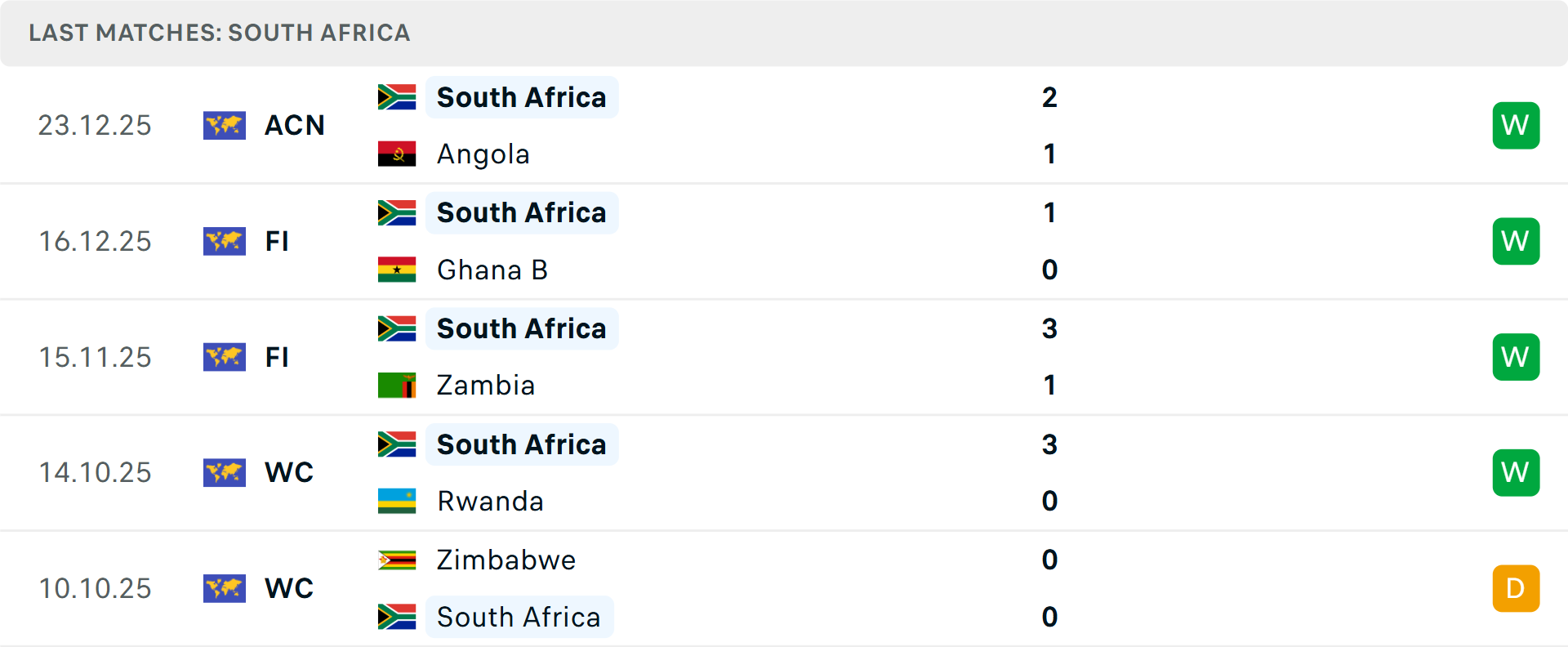
Task: Click the Zimbabwe flag icon
Action: (x=397, y=560)
